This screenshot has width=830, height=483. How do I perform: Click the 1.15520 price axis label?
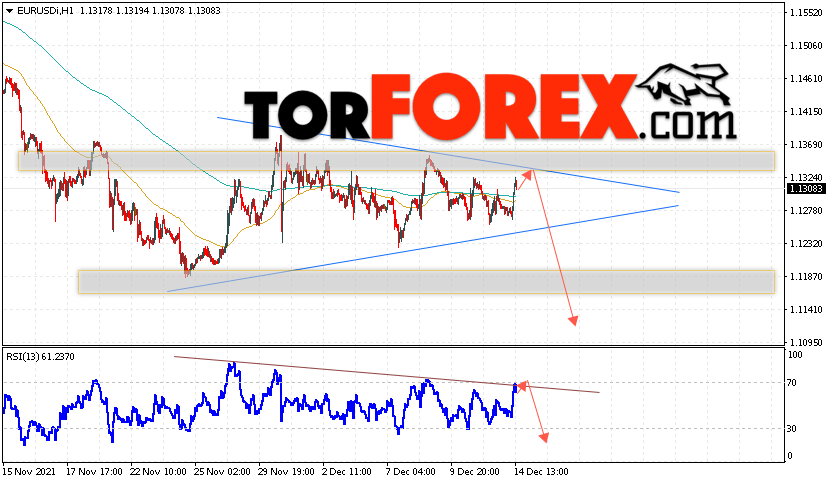(806, 12)
